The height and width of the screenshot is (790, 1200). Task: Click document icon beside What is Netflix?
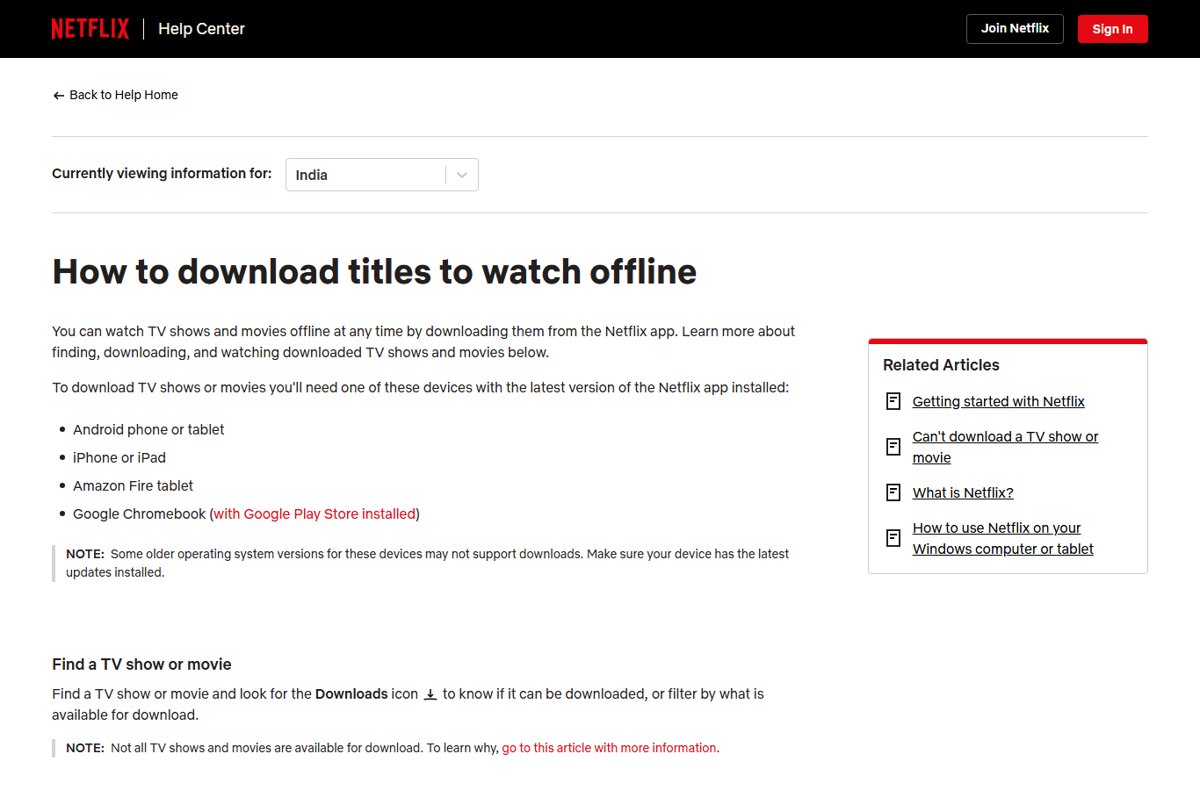pyautogui.click(x=893, y=493)
